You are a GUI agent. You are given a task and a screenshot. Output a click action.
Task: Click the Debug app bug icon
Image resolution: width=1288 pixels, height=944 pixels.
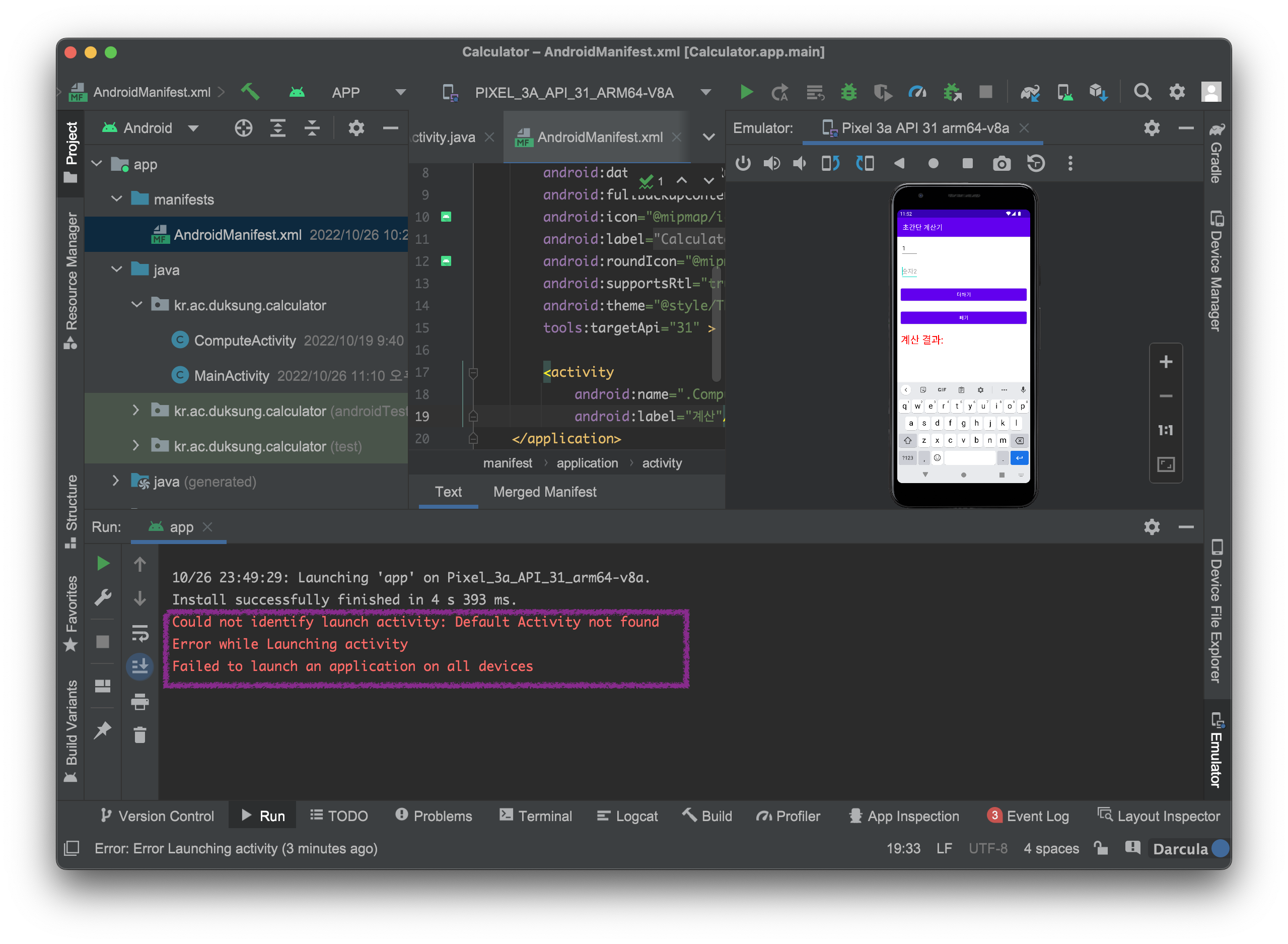point(849,92)
